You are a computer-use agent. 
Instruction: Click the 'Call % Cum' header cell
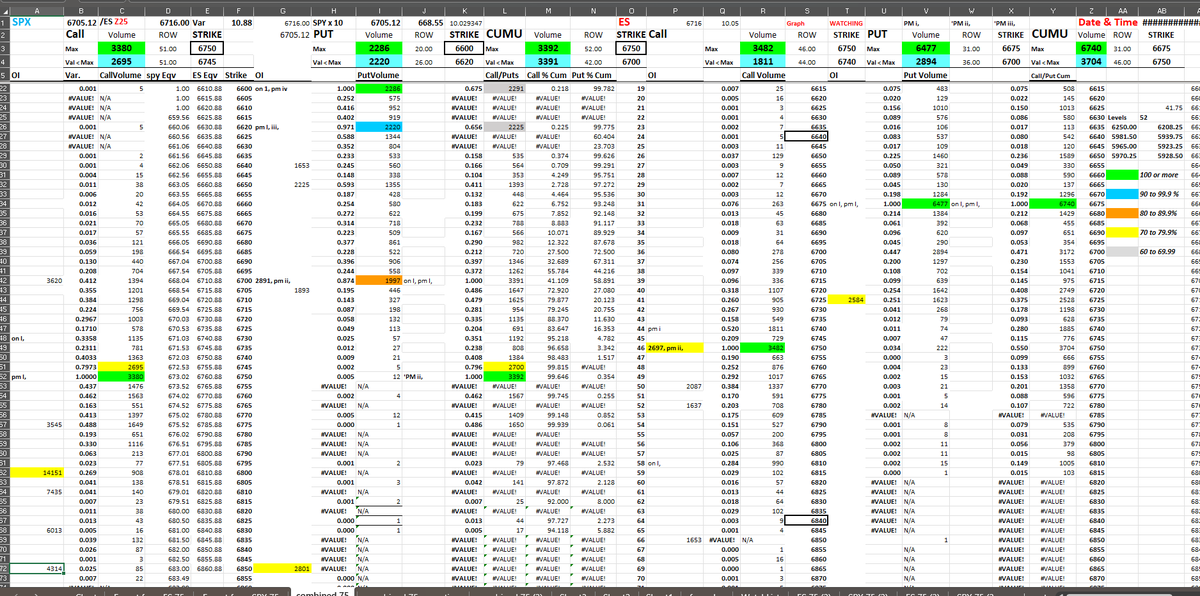pos(548,74)
